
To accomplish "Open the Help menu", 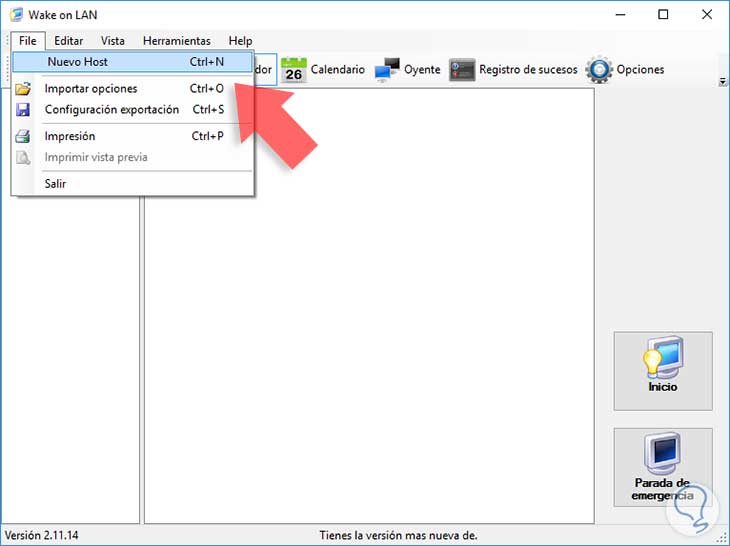I will (240, 41).
